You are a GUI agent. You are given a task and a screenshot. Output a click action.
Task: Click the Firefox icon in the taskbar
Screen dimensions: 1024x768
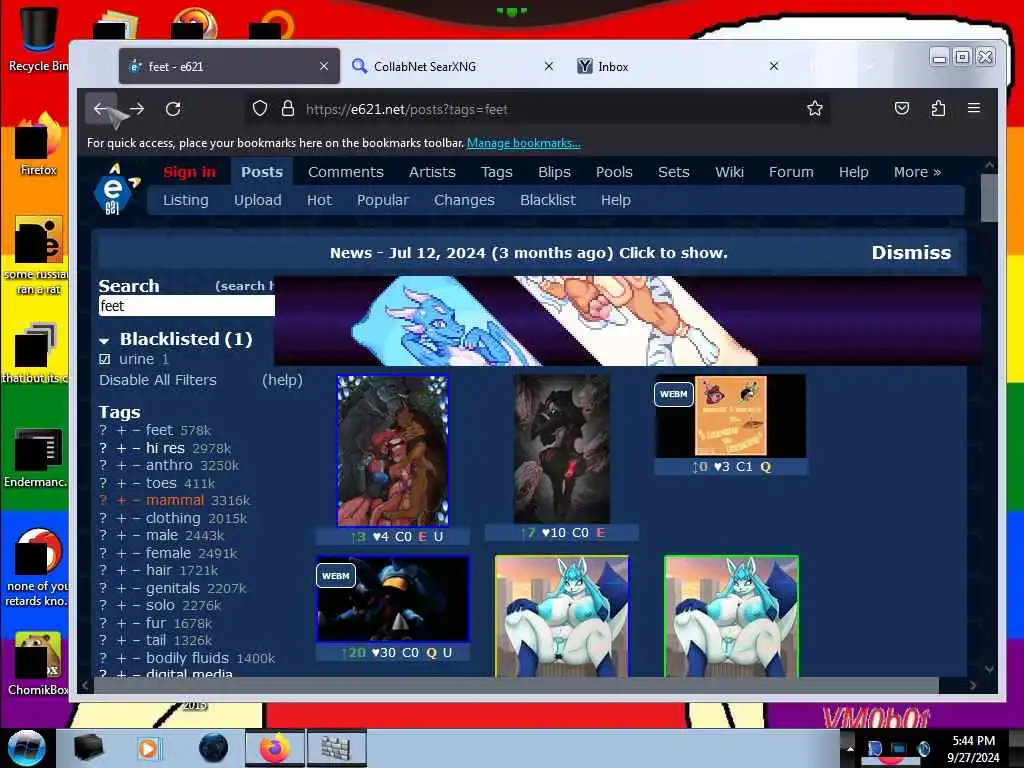coord(275,748)
